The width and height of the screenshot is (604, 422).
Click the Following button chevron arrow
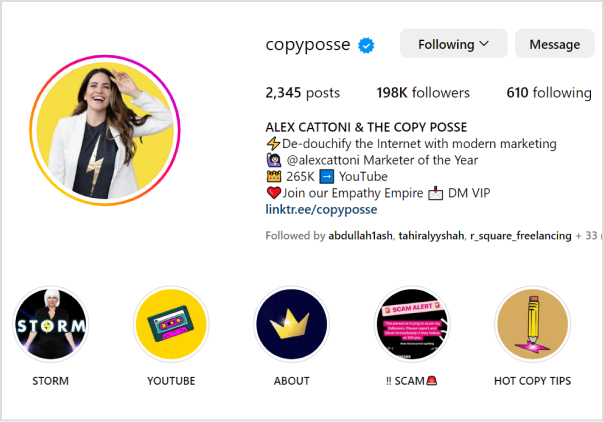tap(484, 44)
